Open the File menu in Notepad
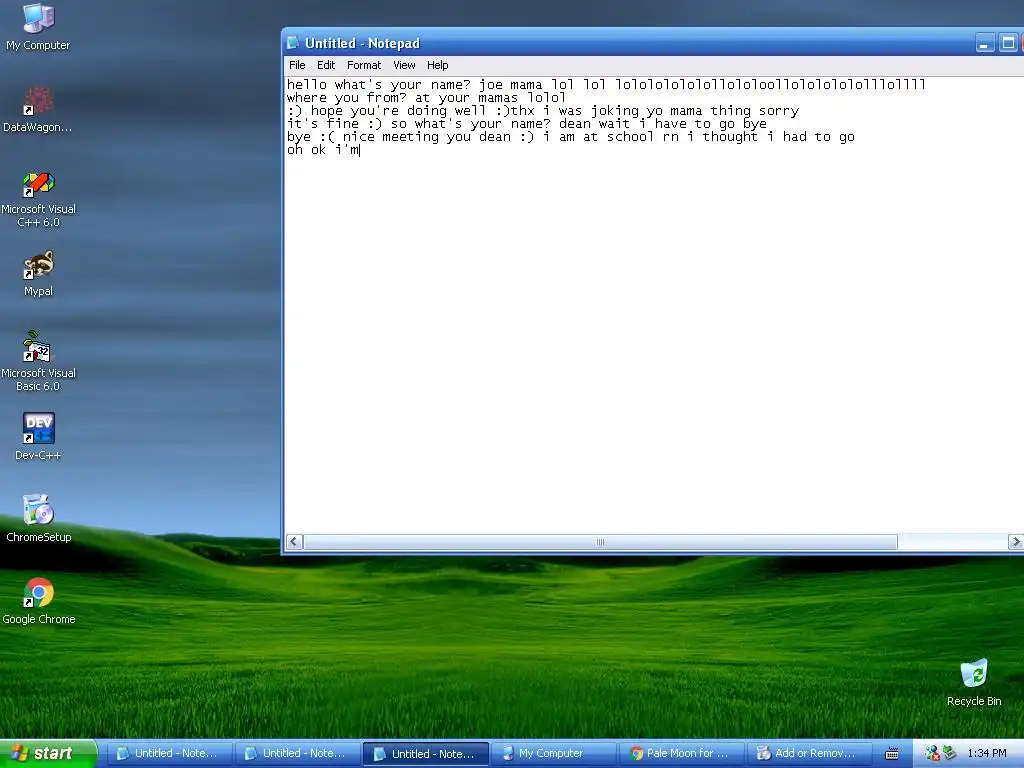The height and width of the screenshot is (768, 1024). (x=297, y=65)
